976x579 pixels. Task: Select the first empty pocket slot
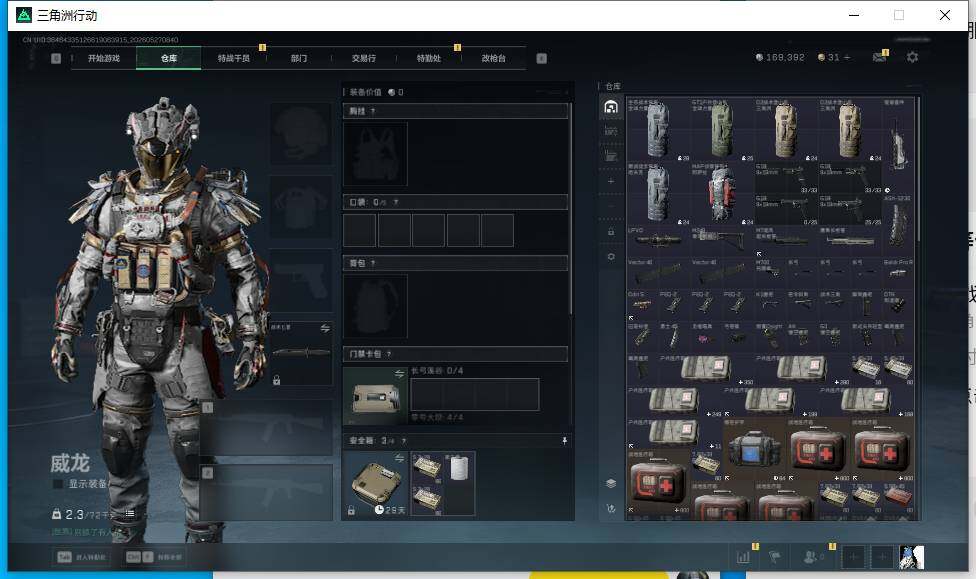360,230
